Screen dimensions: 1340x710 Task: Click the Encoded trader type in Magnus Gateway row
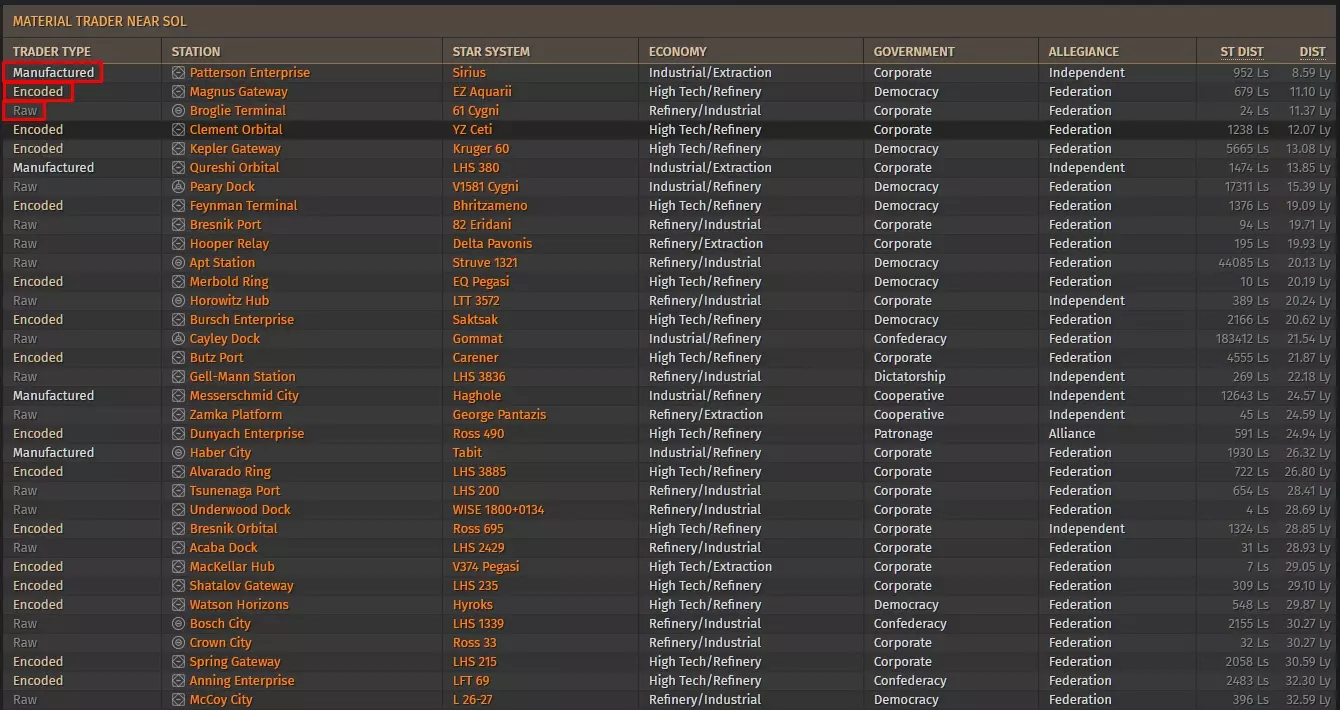coord(38,92)
